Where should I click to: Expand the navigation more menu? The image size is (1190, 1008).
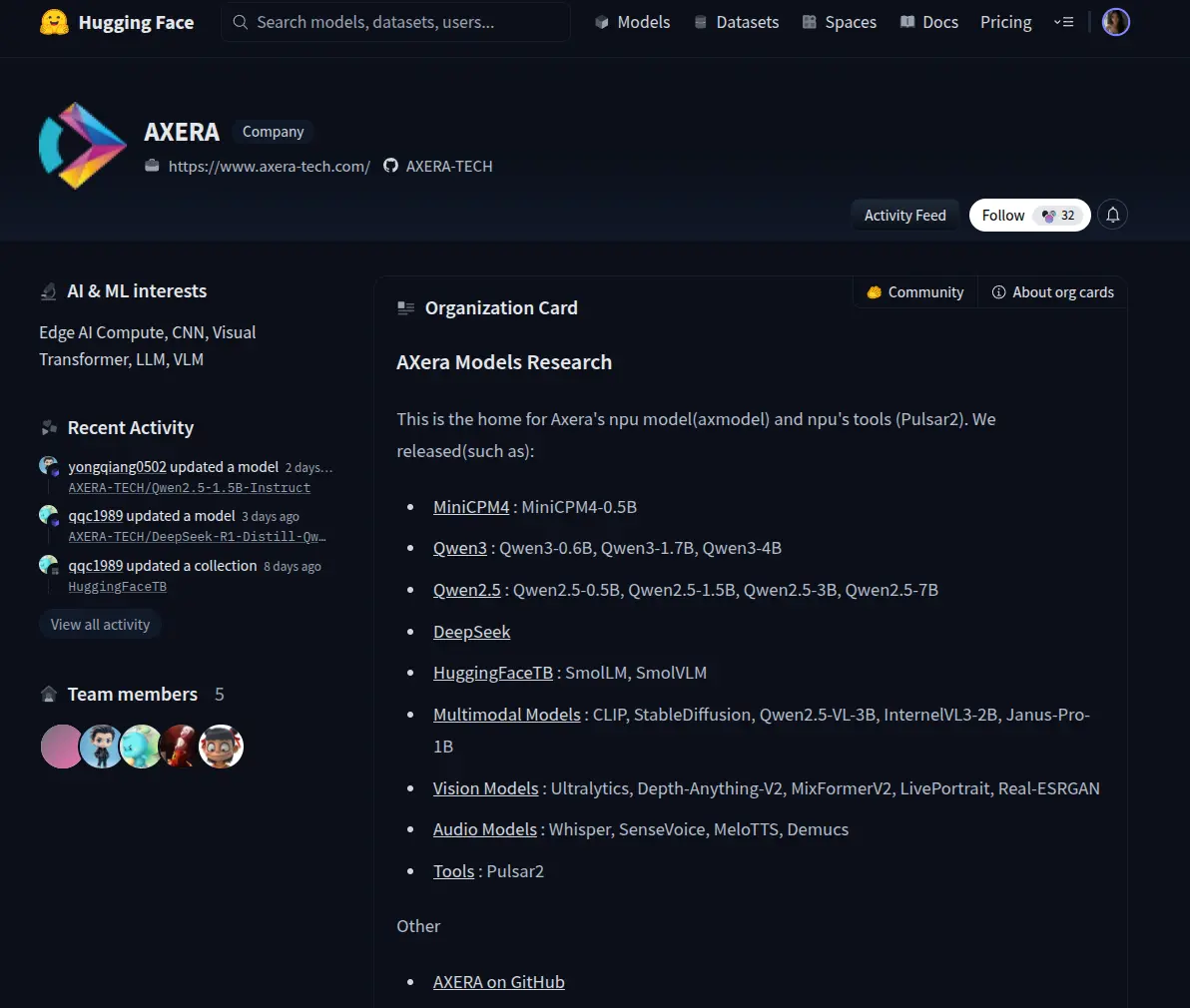tap(1063, 22)
